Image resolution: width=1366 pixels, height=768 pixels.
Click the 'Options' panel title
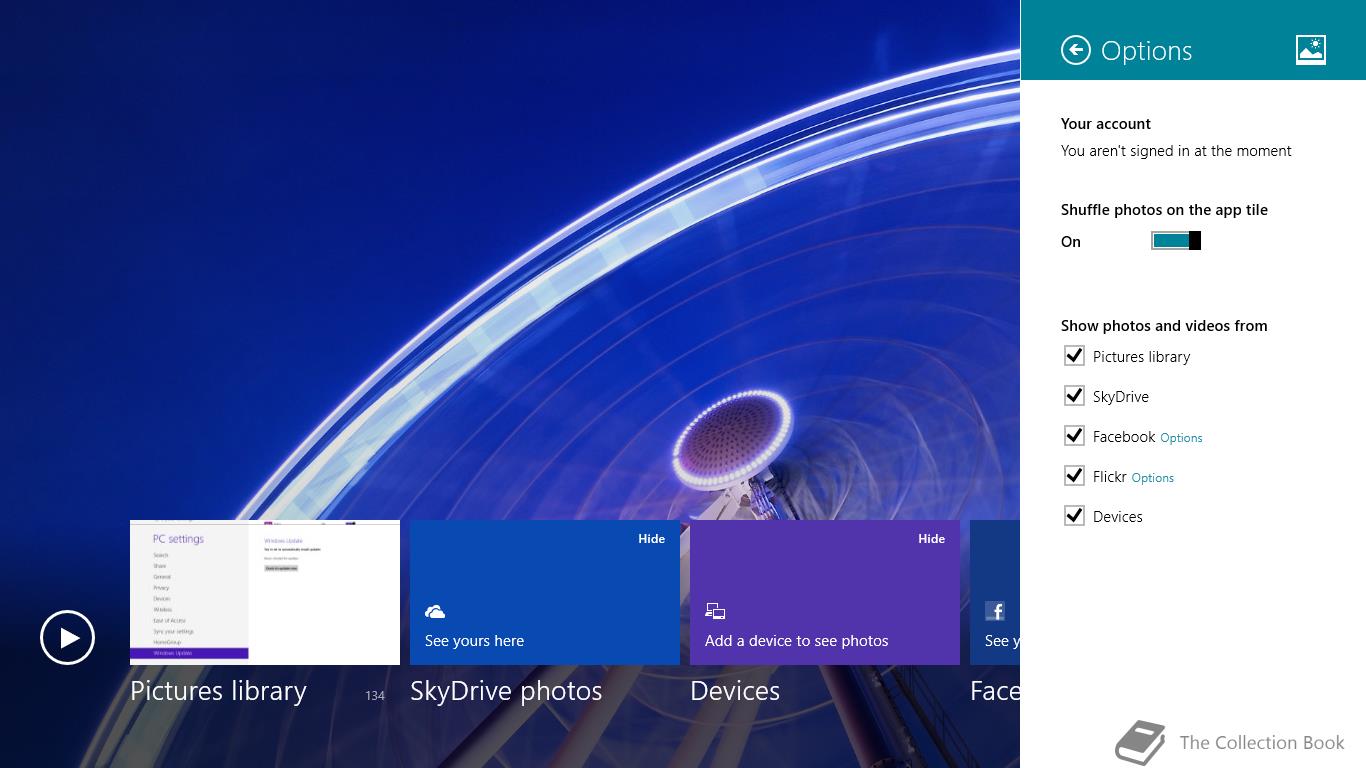pyautogui.click(x=1147, y=51)
